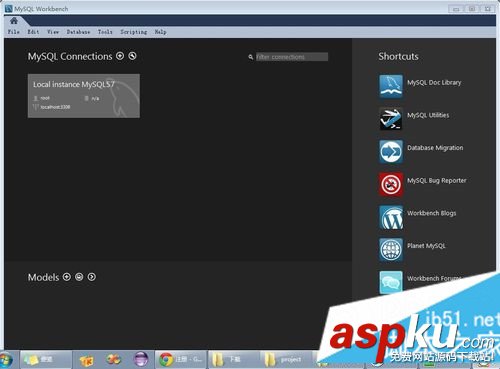Screen dimensions: 500x369
Task: Open the purple sphere app in taskbar
Action: pos(141,359)
